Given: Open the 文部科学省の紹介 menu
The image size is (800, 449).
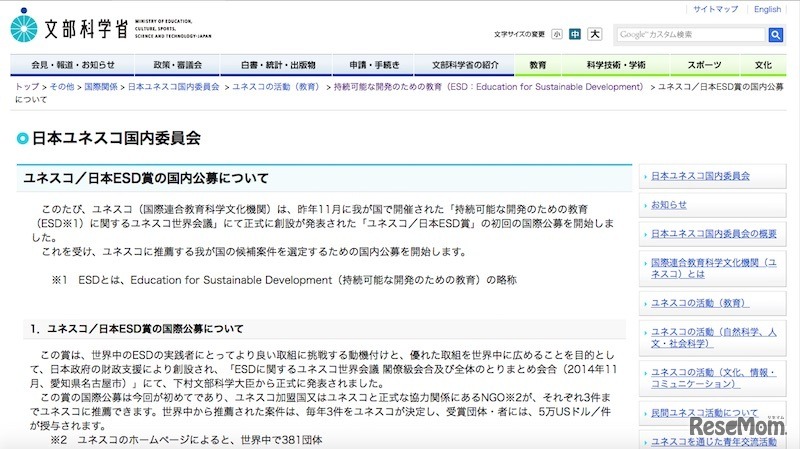Looking at the screenshot, I should (x=465, y=65).
